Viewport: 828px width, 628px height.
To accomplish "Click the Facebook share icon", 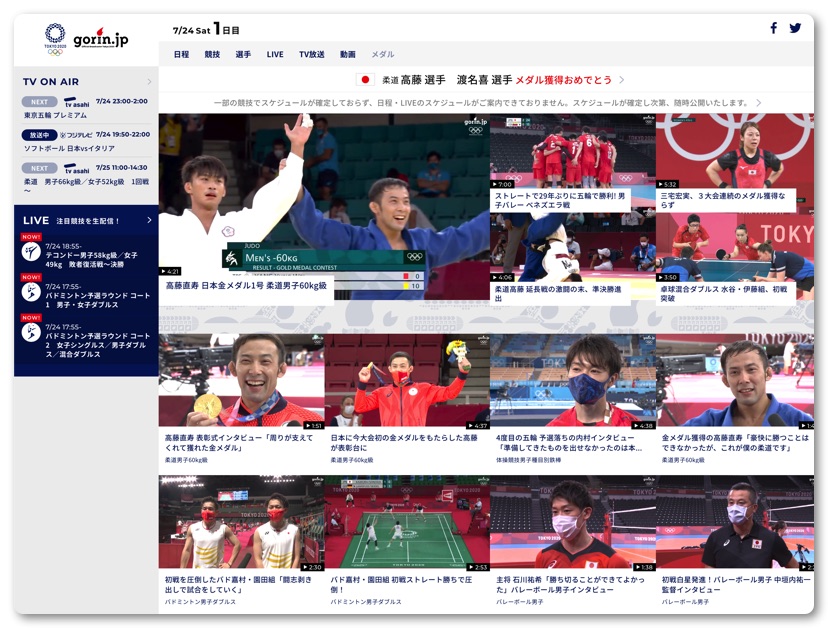I will tap(773, 28).
